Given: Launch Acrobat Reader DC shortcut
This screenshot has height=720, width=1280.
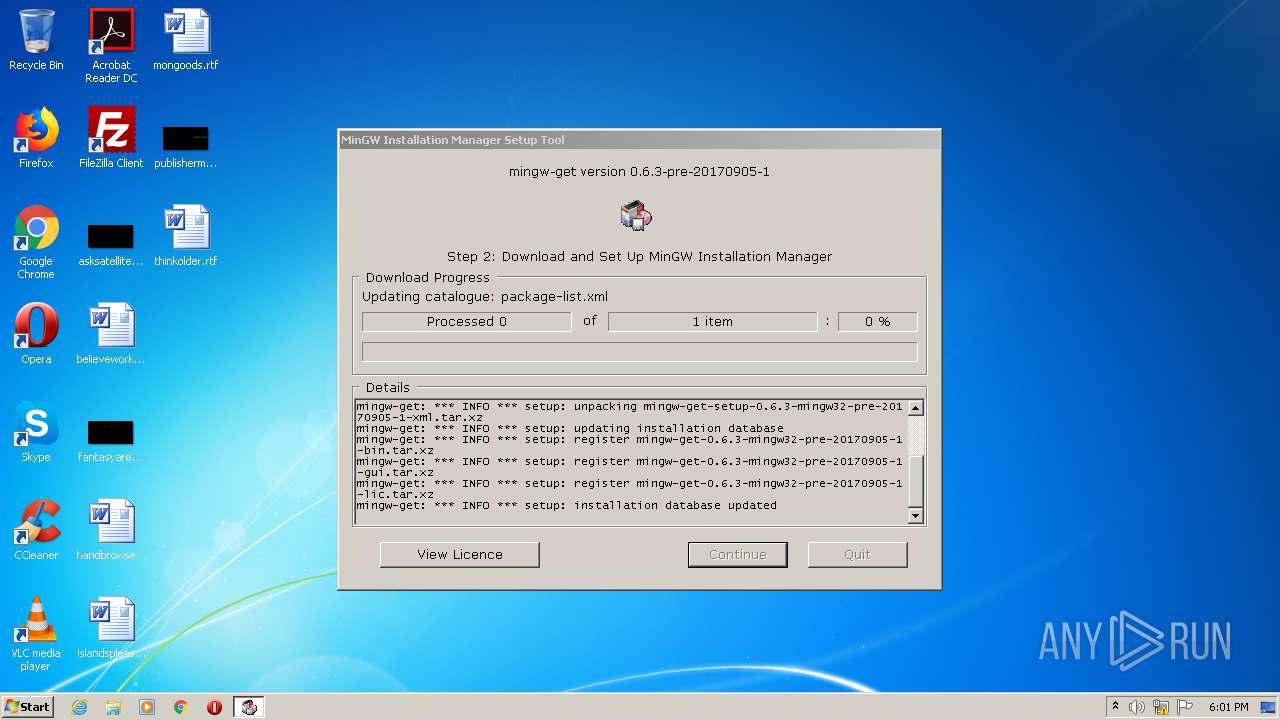Looking at the screenshot, I should (111, 46).
